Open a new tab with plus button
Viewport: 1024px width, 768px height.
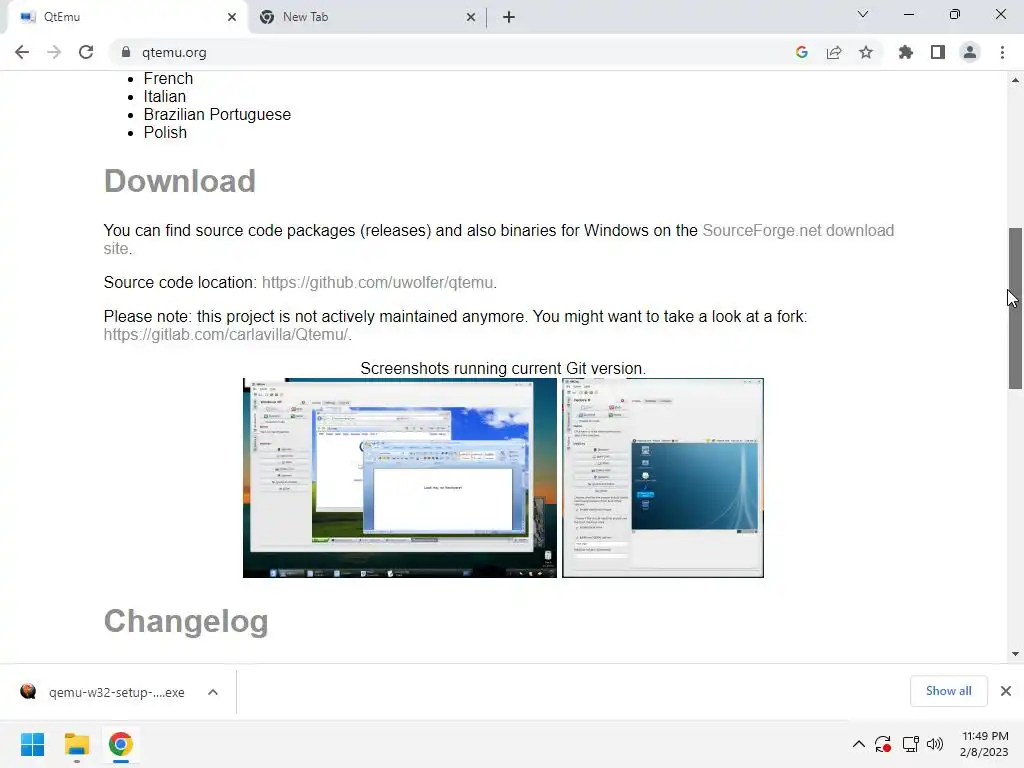pyautogui.click(x=509, y=17)
